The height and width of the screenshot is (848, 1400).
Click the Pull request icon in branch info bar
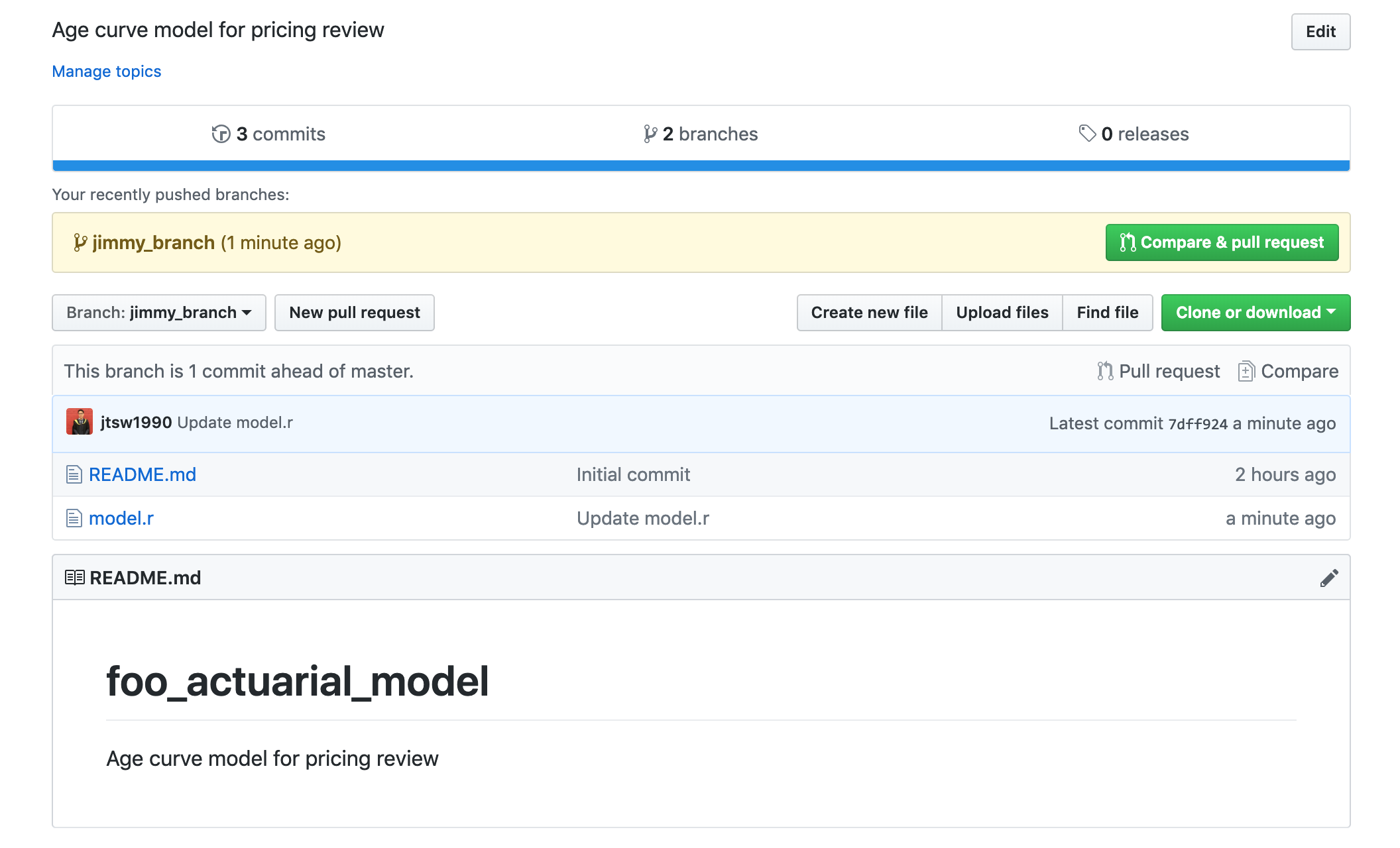1105,371
